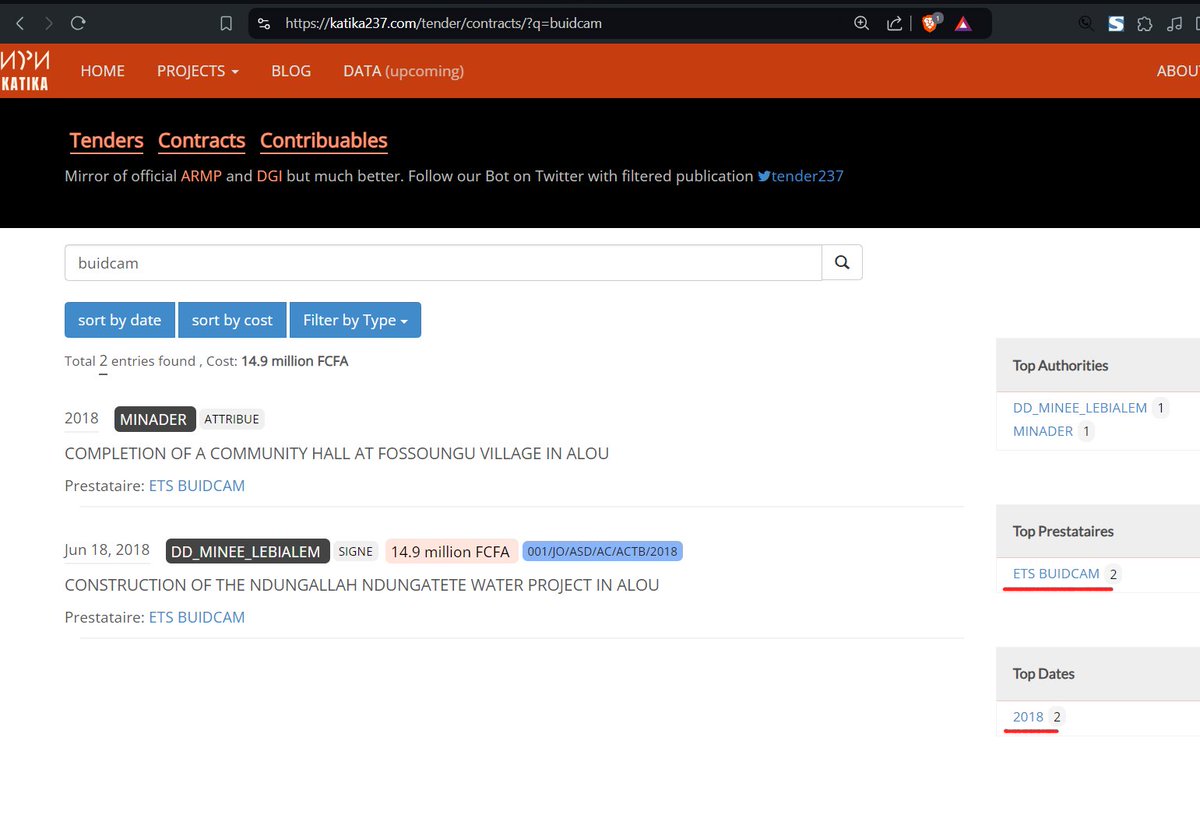This screenshot has width=1200, height=839.
Task: Open BLOG in navigation bar
Action: coord(291,71)
